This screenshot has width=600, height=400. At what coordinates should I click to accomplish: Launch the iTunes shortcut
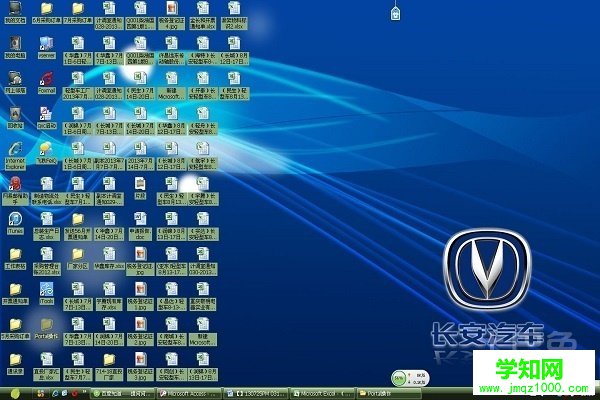click(15, 223)
